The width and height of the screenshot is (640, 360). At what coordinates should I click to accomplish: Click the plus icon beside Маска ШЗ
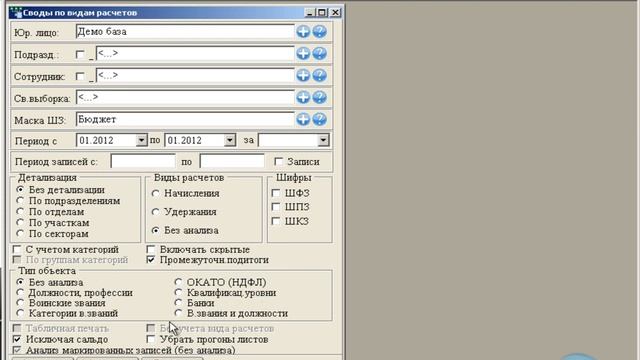(x=303, y=119)
